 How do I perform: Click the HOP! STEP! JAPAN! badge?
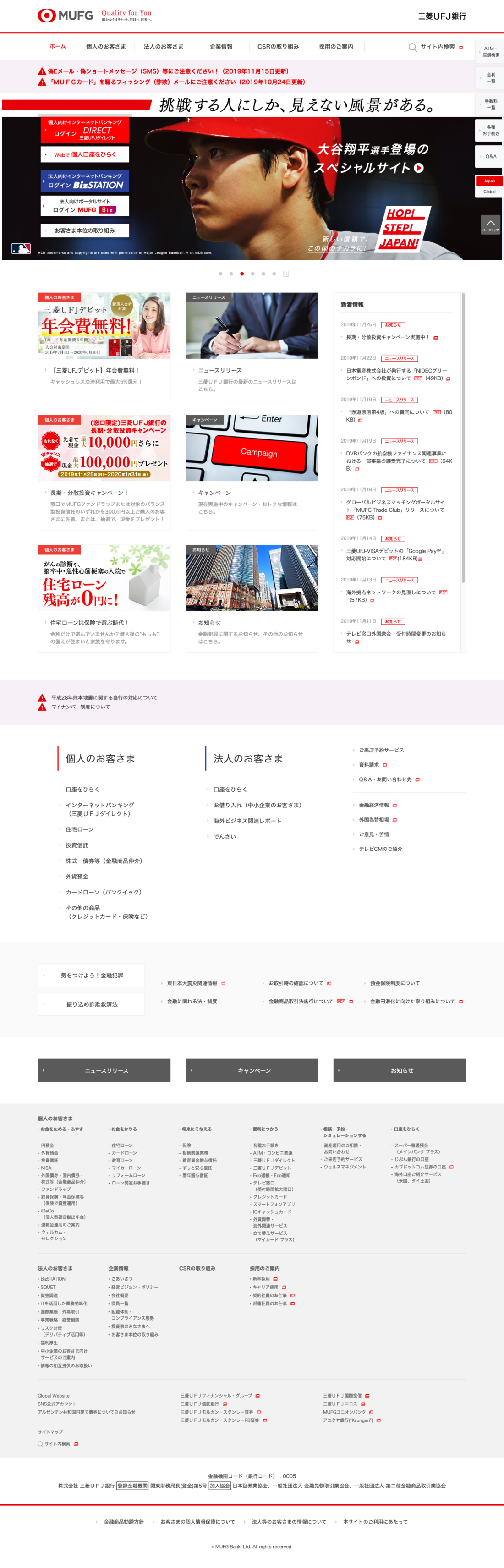[x=403, y=229]
